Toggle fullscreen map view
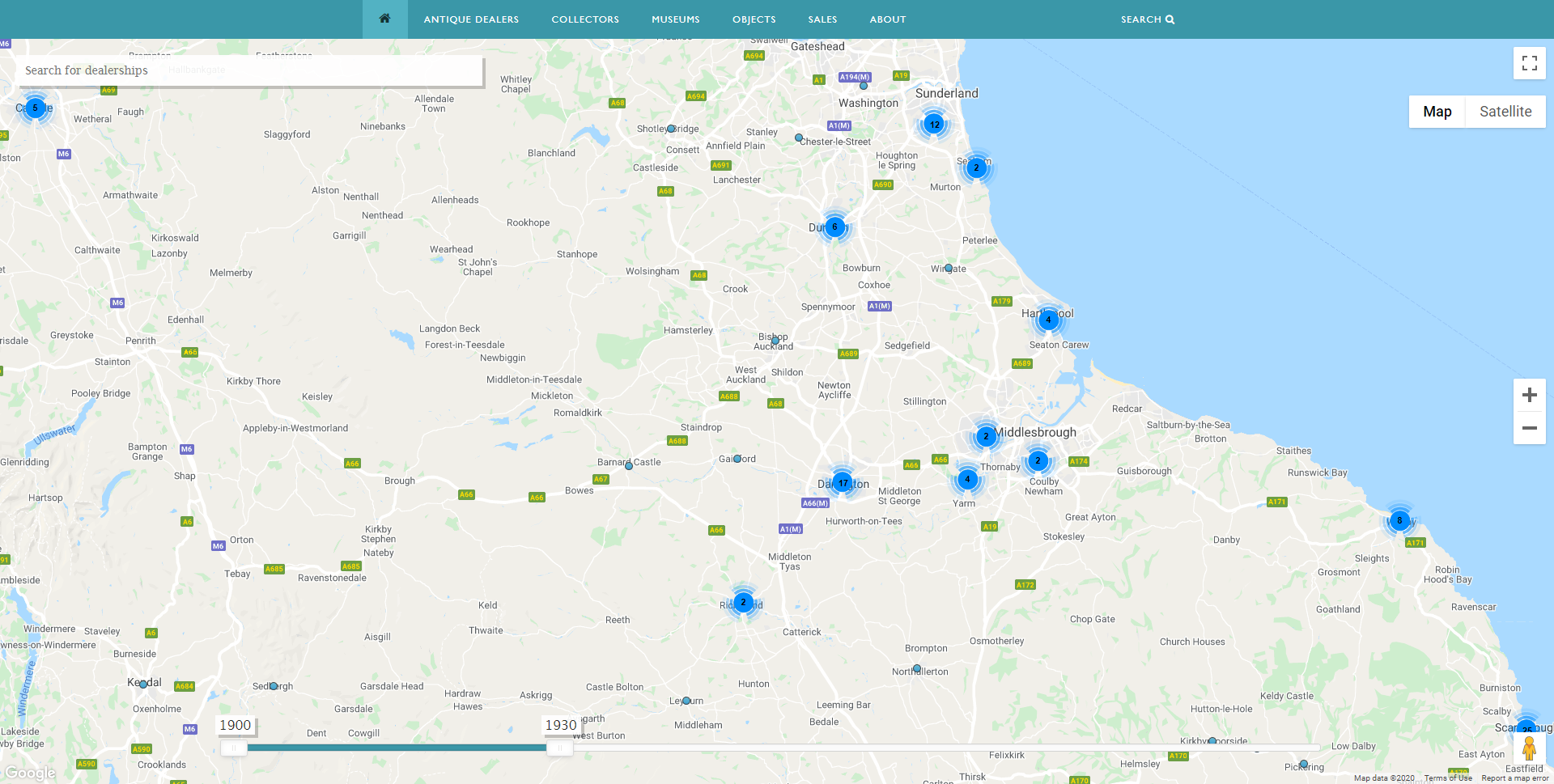 (x=1529, y=63)
